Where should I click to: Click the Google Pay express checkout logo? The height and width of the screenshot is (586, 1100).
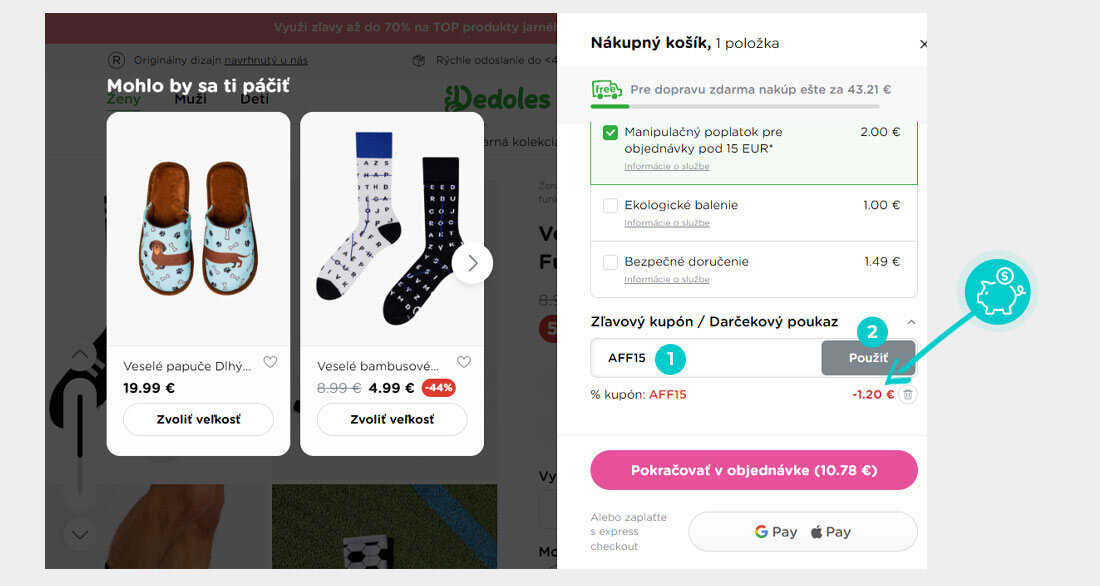pyautogui.click(x=775, y=532)
